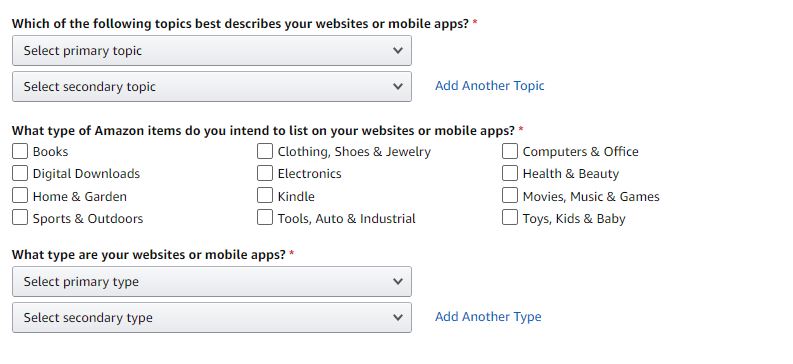Check the Books checkbox
793x364 pixels.
(20, 151)
